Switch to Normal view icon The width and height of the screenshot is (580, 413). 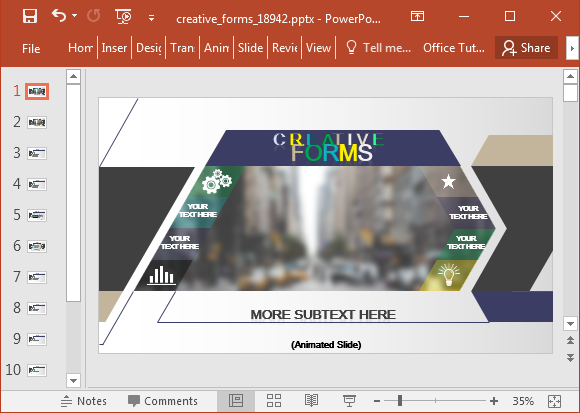tap(236, 401)
